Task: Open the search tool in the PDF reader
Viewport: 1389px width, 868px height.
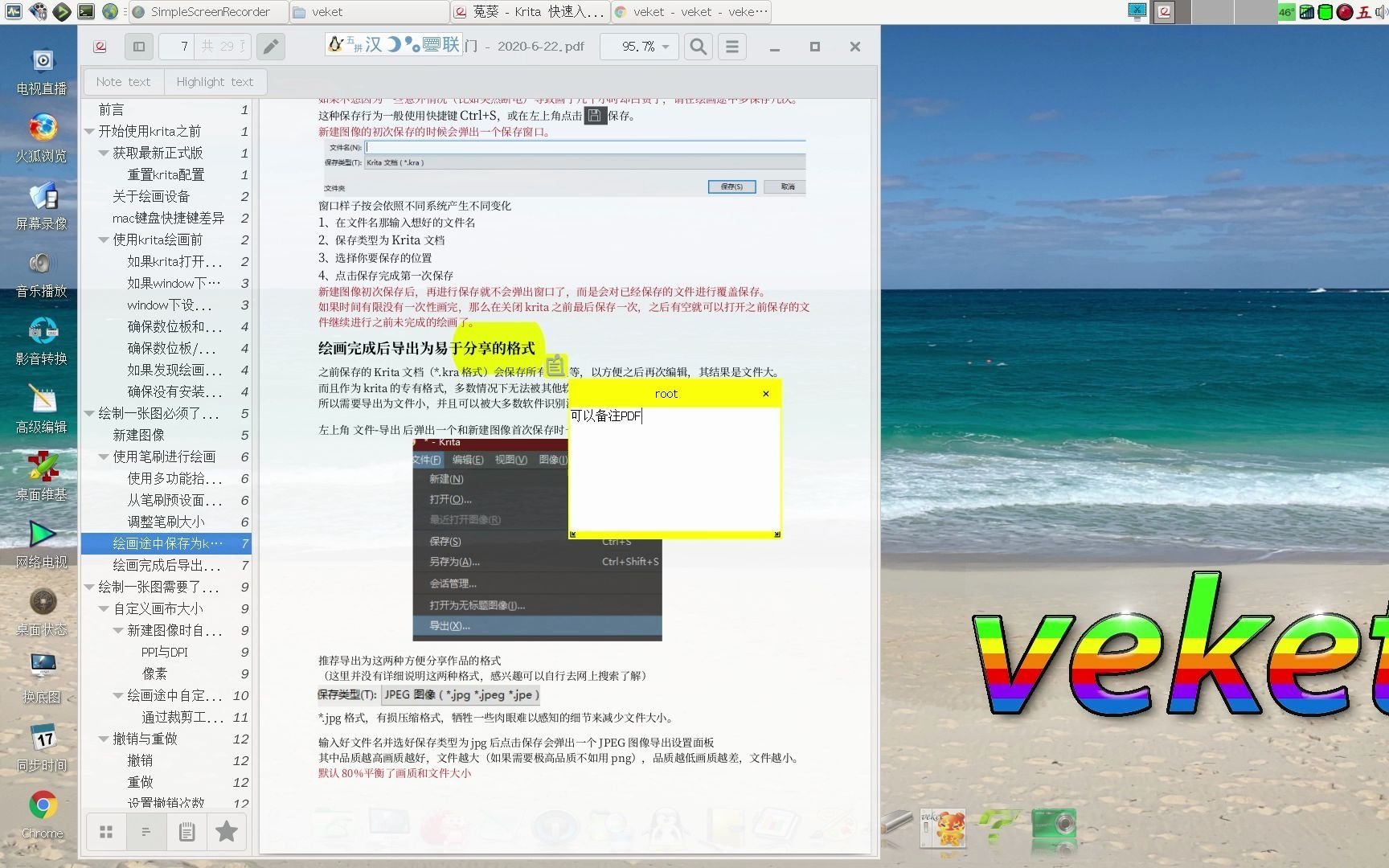Action: pos(698,46)
